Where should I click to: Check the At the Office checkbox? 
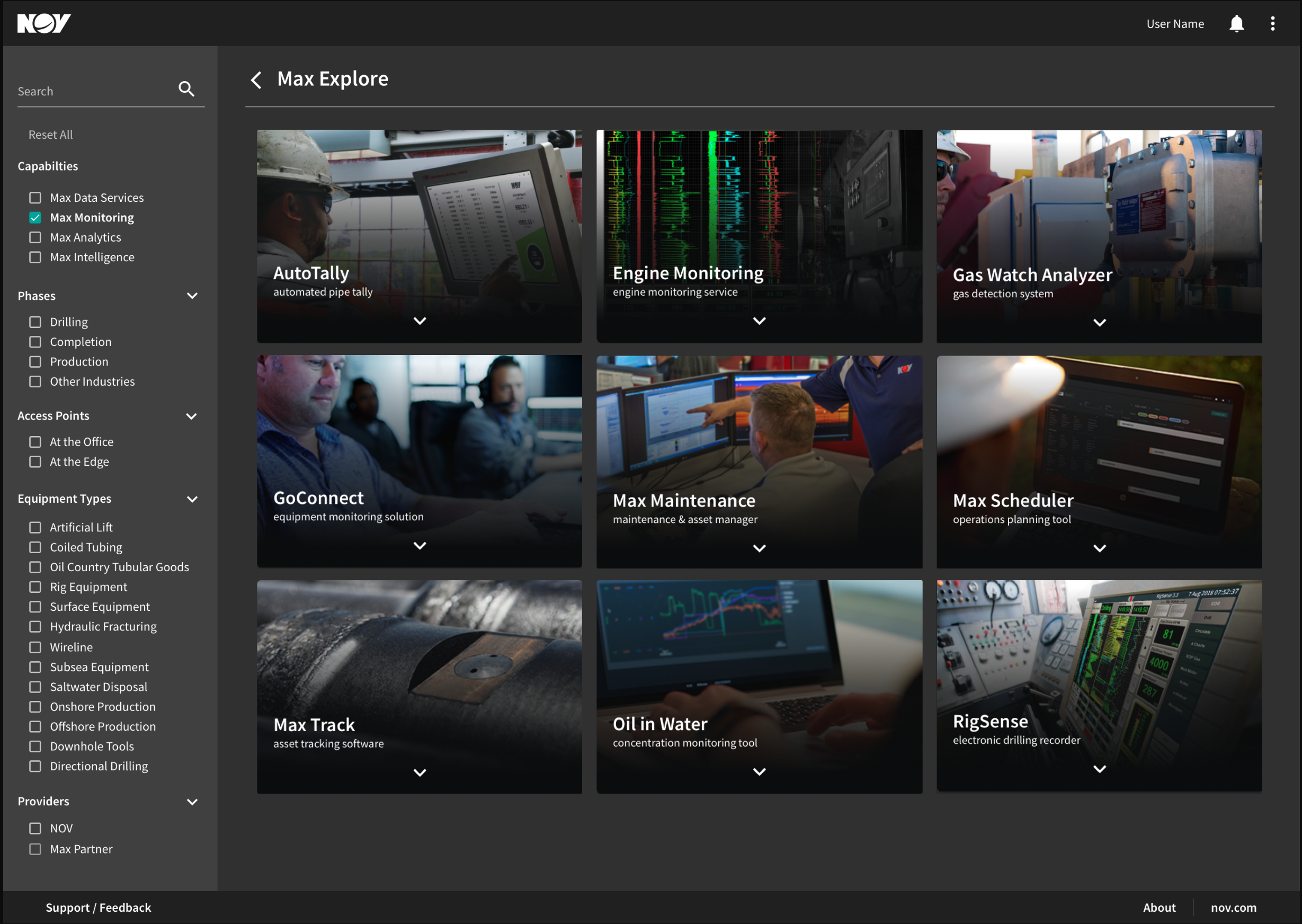click(35, 442)
